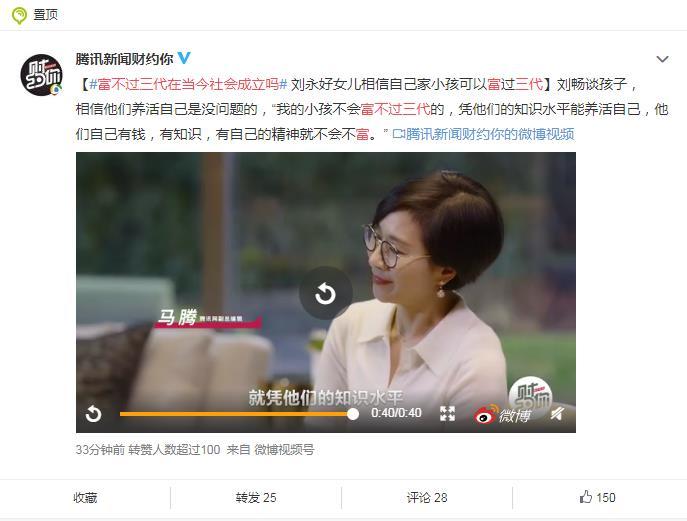Screen dimensions: 687x521
Task: Click the thumbs-up like icon
Action: 586,497
